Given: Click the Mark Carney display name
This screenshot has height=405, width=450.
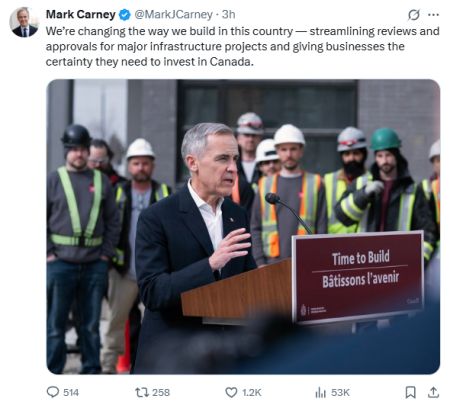Looking at the screenshot, I should pyautogui.click(x=81, y=15).
